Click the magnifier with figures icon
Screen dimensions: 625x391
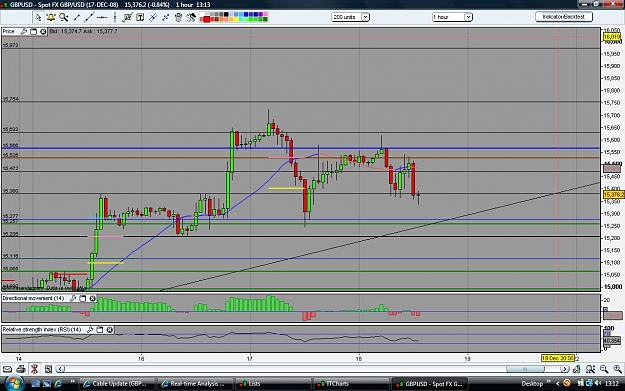tap(590, 369)
